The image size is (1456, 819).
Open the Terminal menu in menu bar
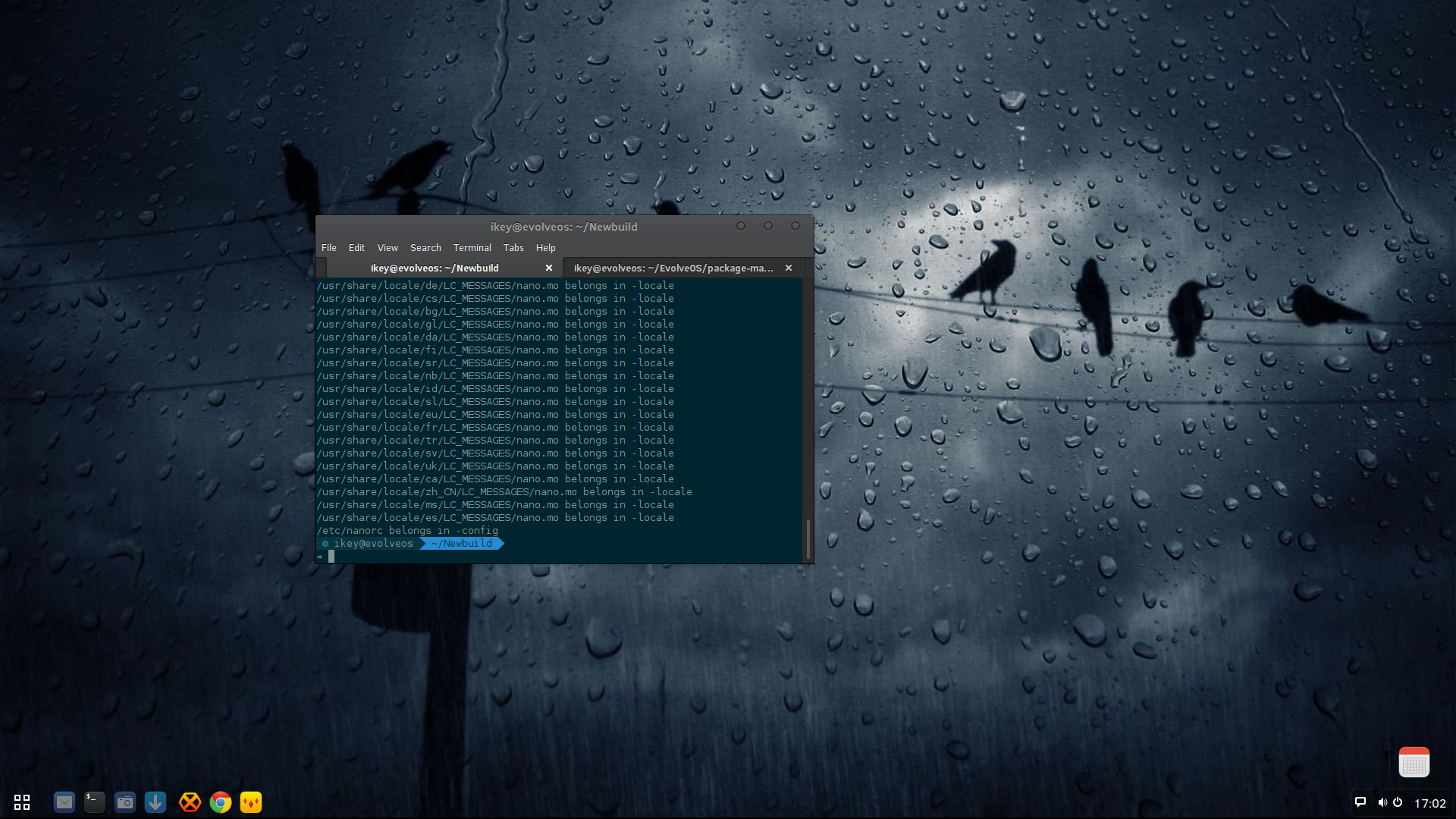pos(472,248)
